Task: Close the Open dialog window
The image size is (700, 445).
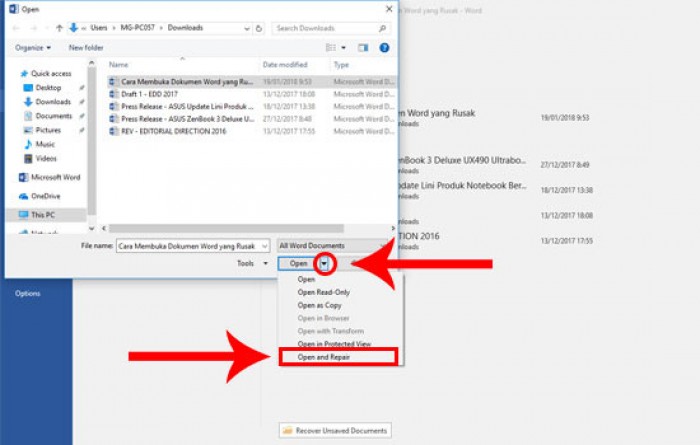Action: coord(389,9)
